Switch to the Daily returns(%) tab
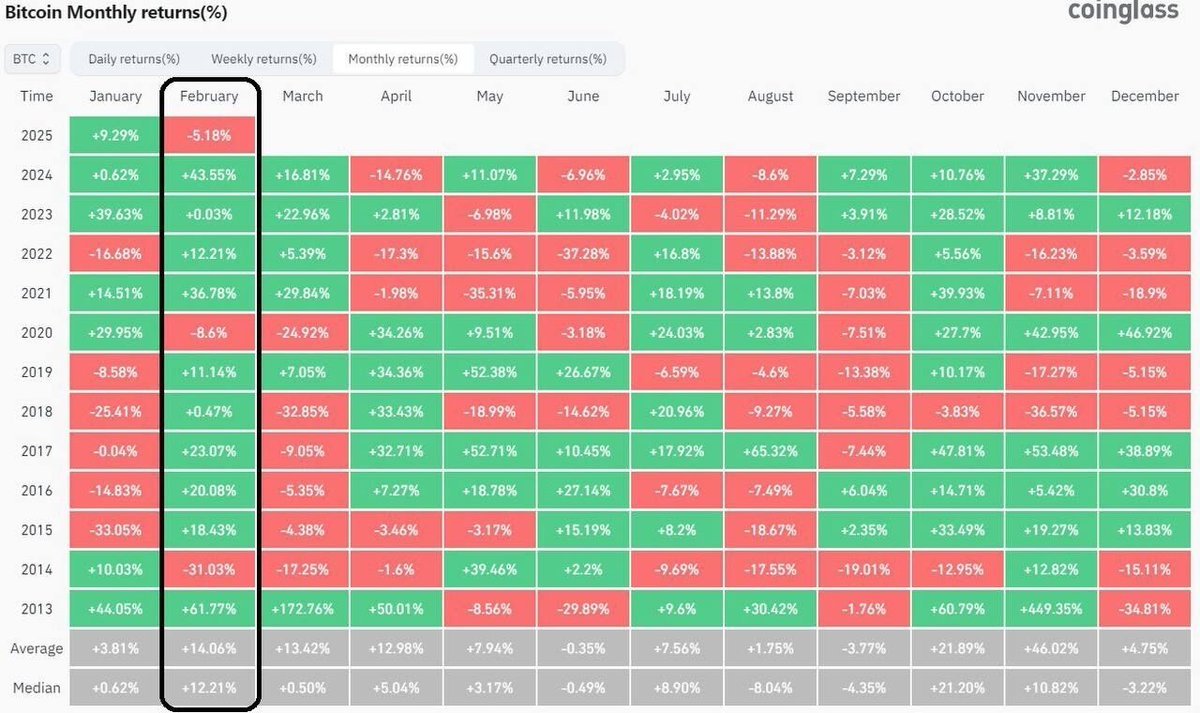Viewport: 1200px width, 713px height. tap(133, 58)
